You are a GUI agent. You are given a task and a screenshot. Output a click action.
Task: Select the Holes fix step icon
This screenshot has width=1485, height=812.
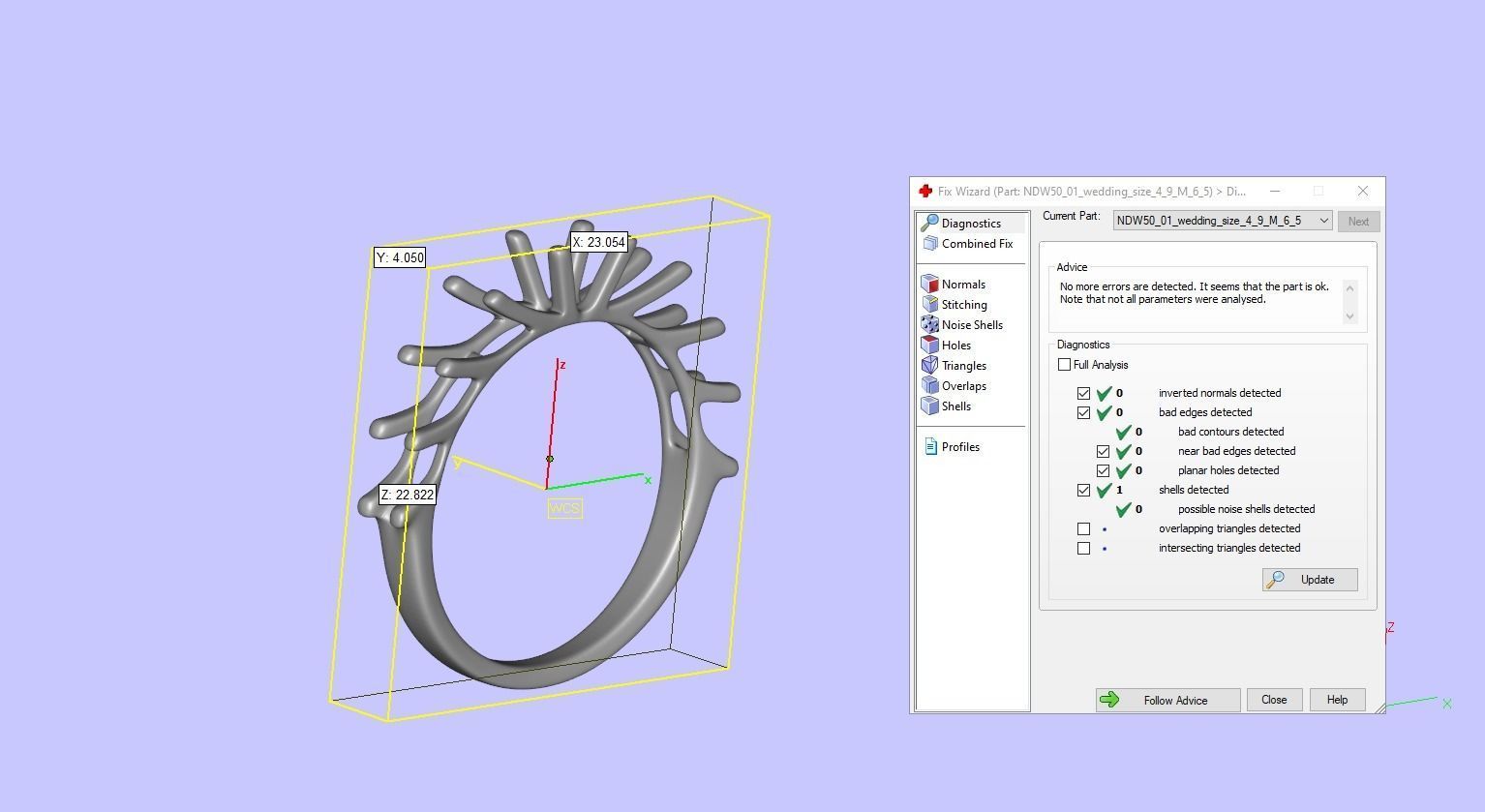pyautogui.click(x=929, y=345)
